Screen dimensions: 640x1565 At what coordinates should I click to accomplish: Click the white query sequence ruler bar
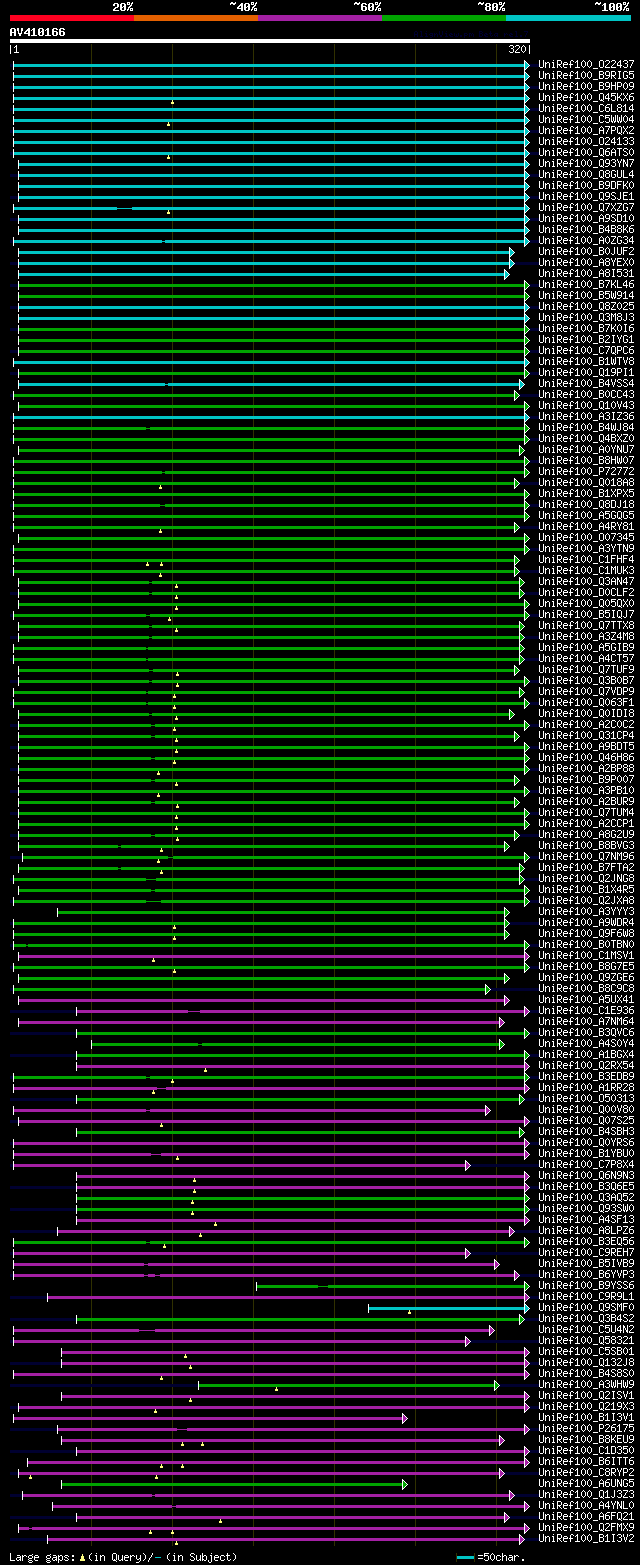point(269,41)
